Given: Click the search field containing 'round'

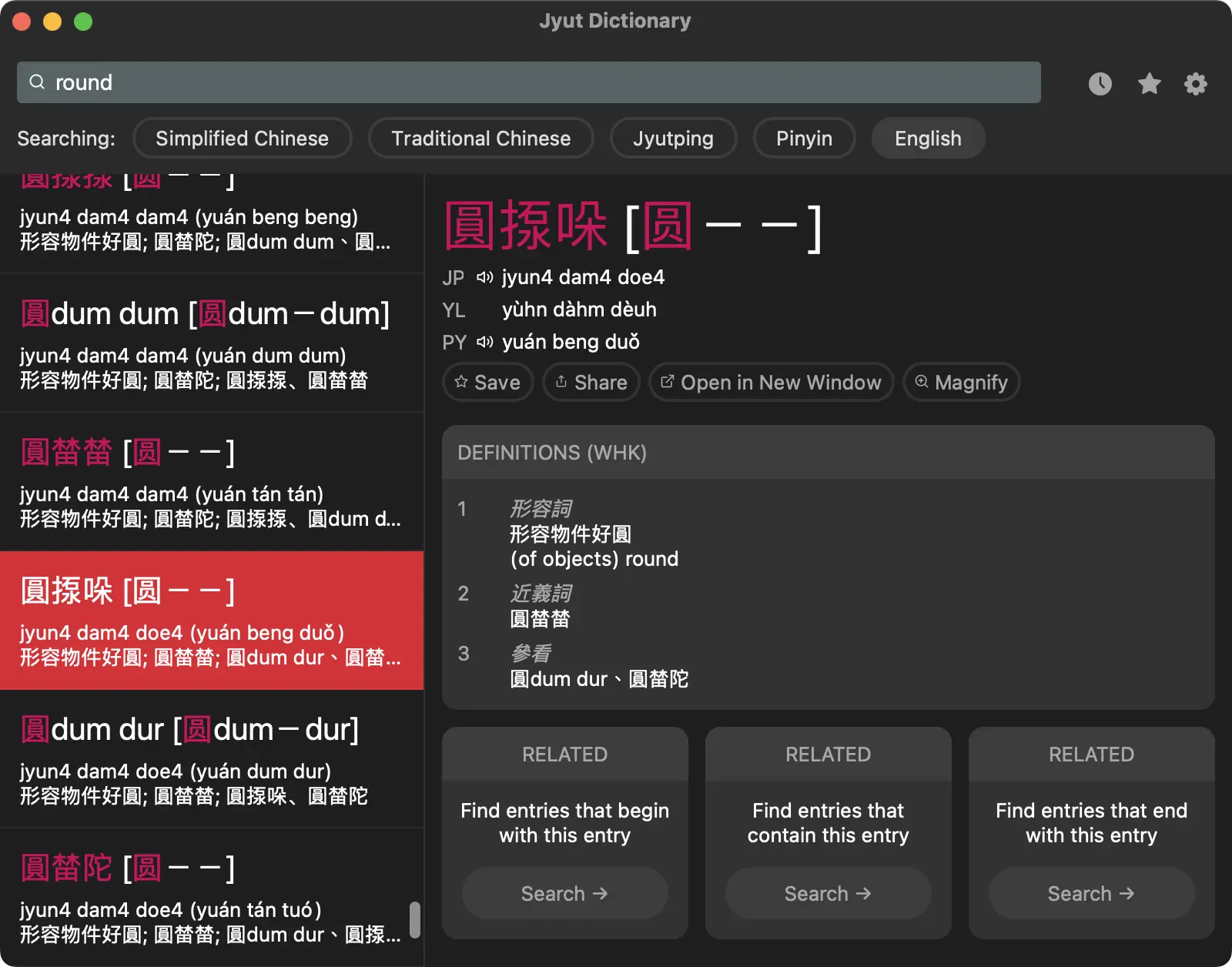Looking at the screenshot, I should coord(529,82).
